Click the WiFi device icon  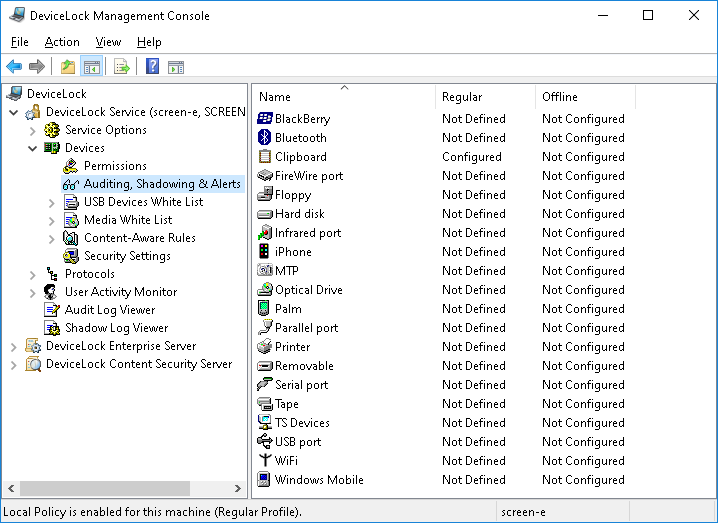(x=265, y=461)
